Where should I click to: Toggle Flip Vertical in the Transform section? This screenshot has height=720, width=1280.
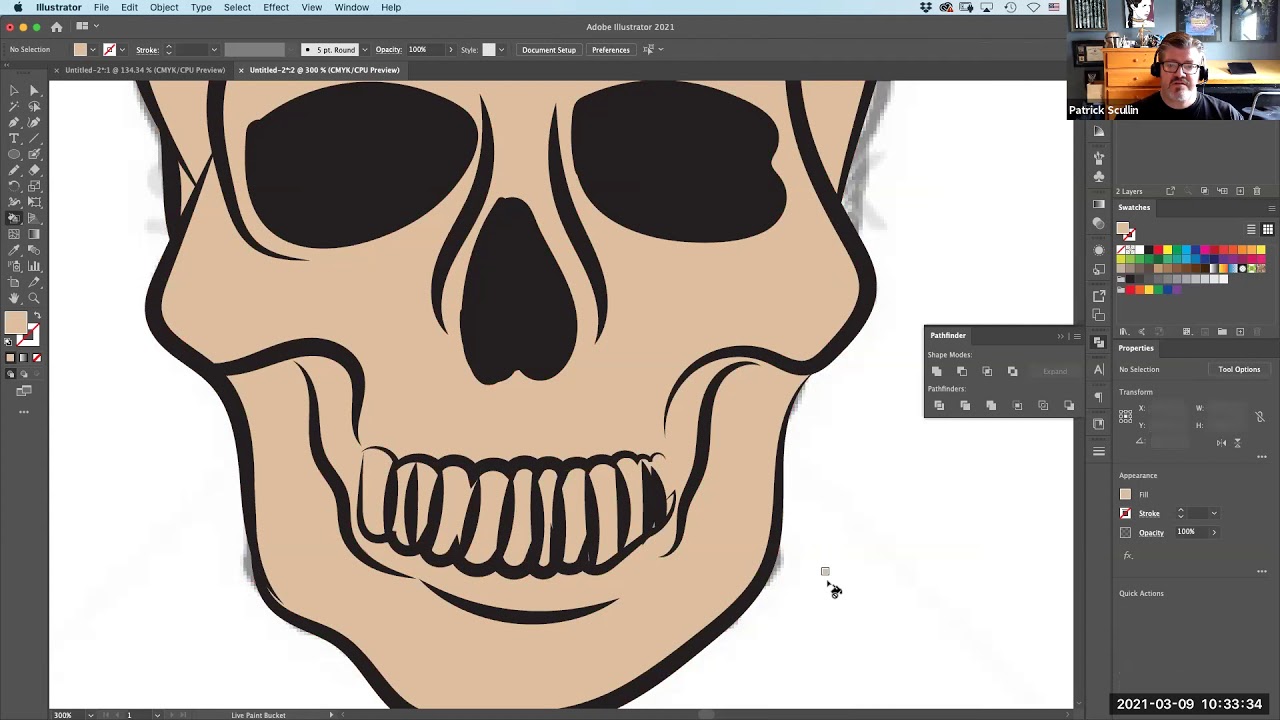pos(1237,442)
